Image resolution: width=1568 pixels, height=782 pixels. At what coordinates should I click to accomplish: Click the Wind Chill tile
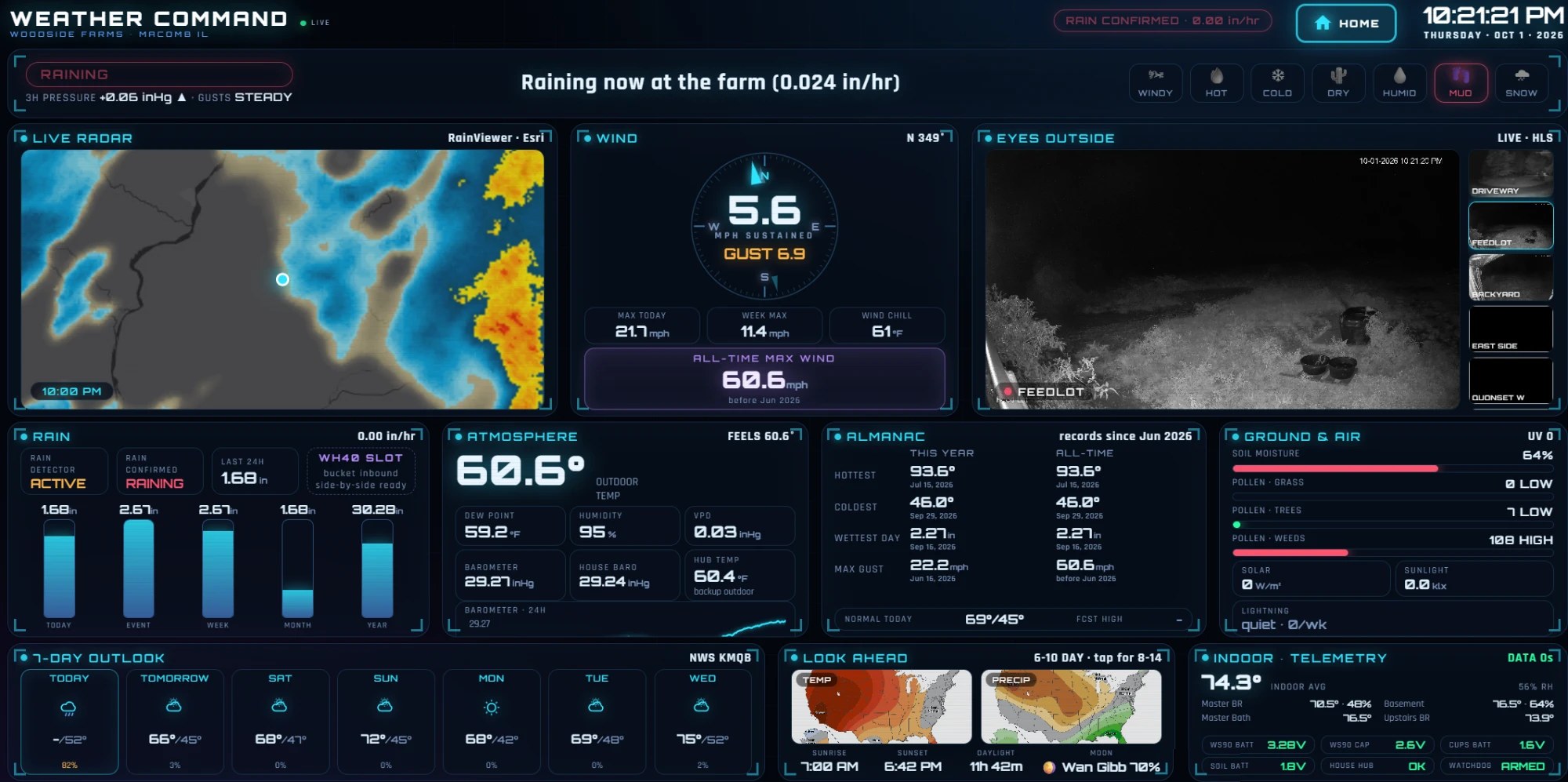tap(887, 326)
